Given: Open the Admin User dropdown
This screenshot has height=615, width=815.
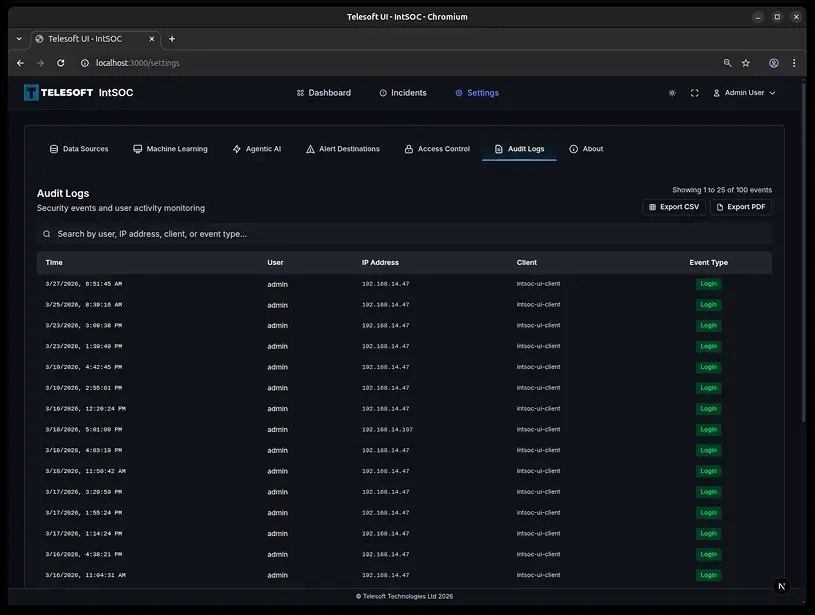Looking at the screenshot, I should 744,93.
